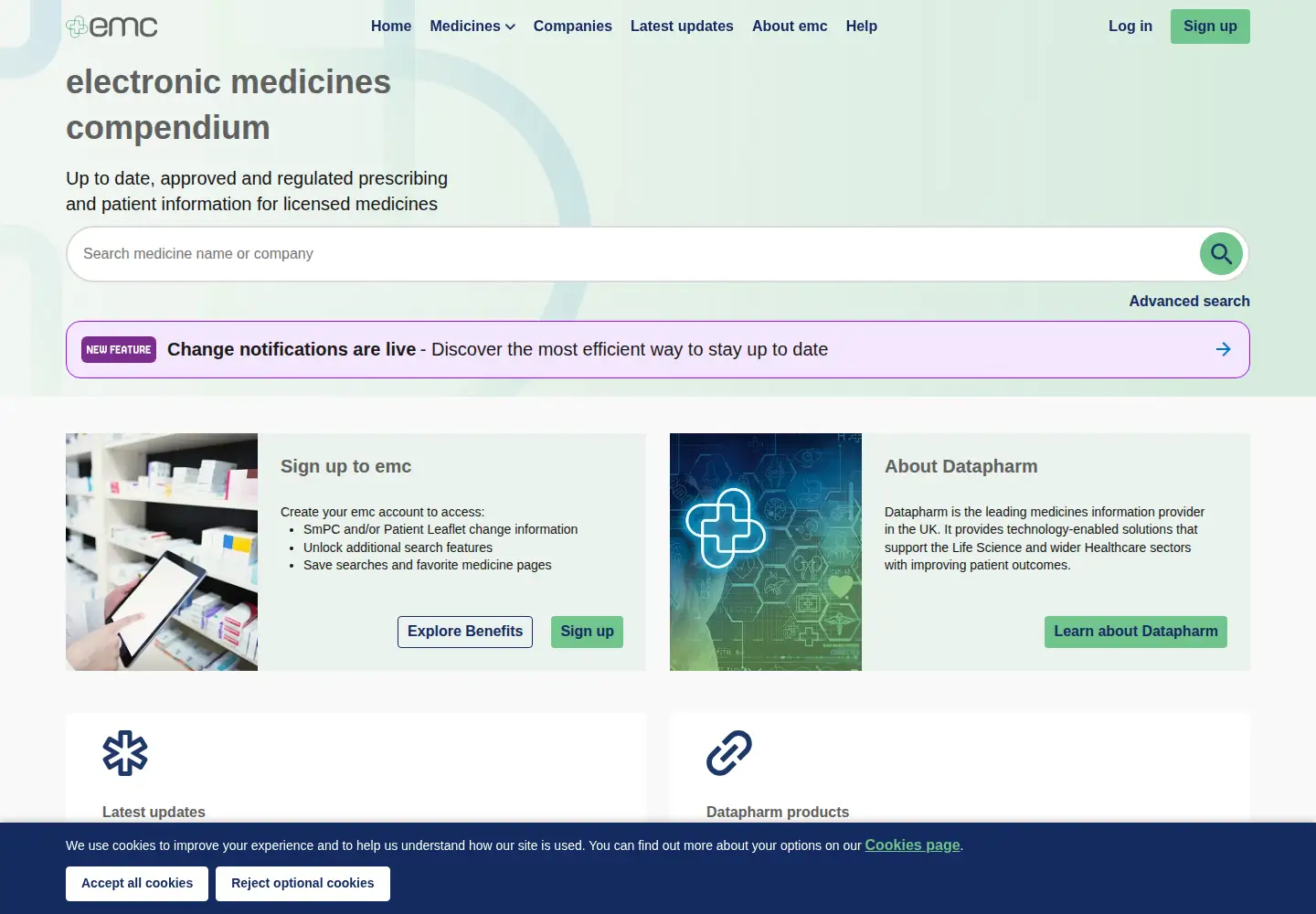Click the medical star Latest updates icon
The image size is (1316, 914).
tap(125, 753)
